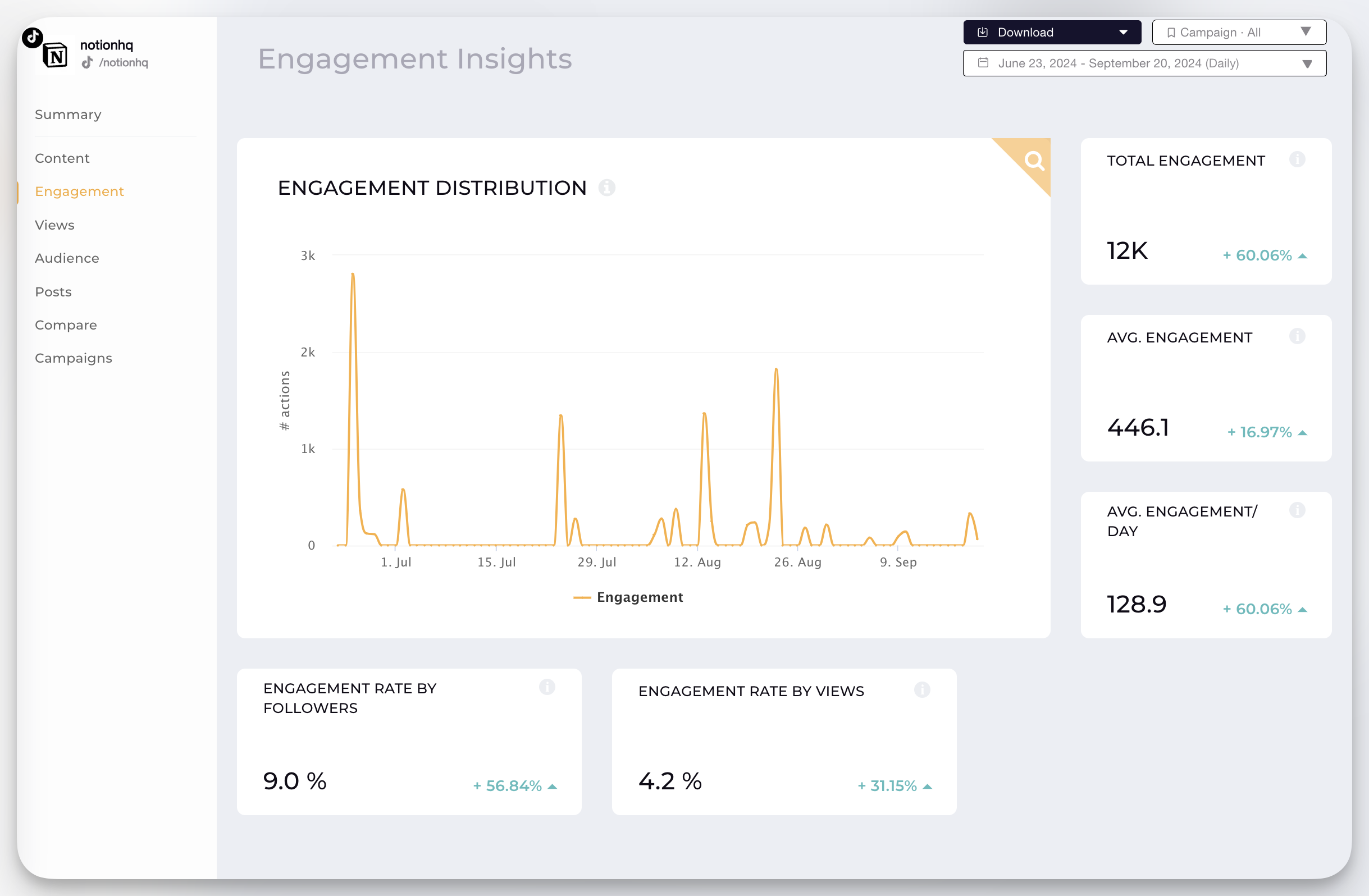Open the Campaign filter dropdown
Image resolution: width=1369 pixels, height=896 pixels.
[1239, 32]
